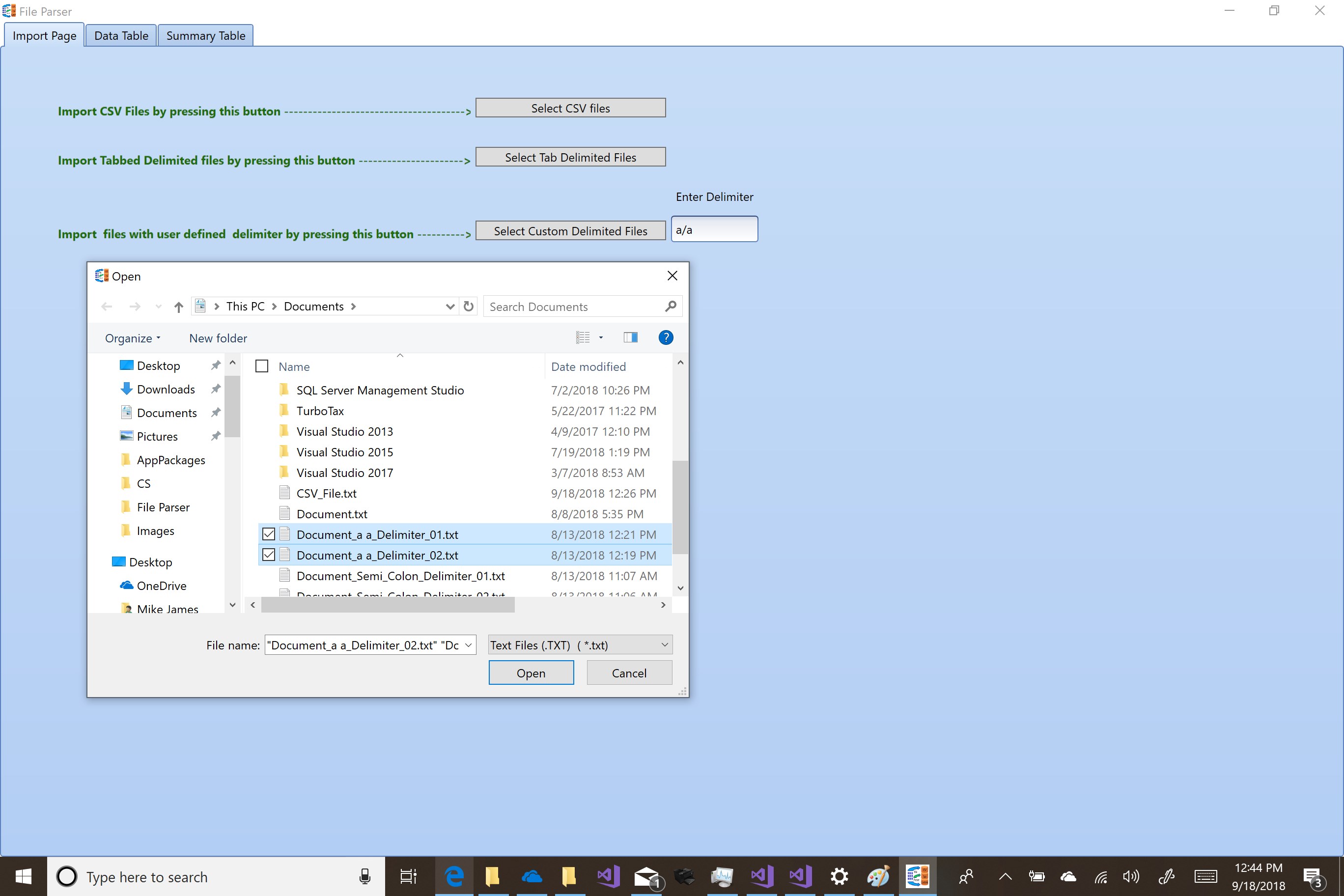Expand the file type filter dropdown
The width and height of the screenshot is (1344, 896).
(665, 644)
